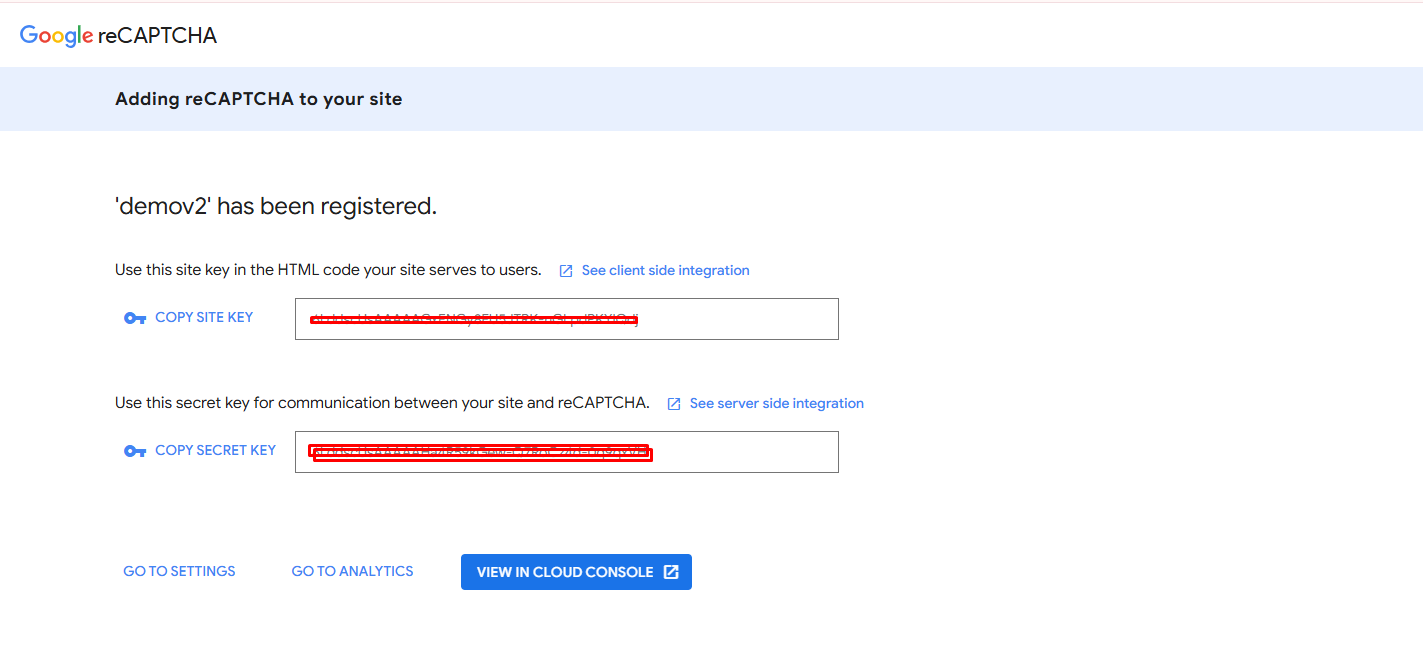Click the reCAPTCHA wordmark in the header

click(x=157, y=36)
